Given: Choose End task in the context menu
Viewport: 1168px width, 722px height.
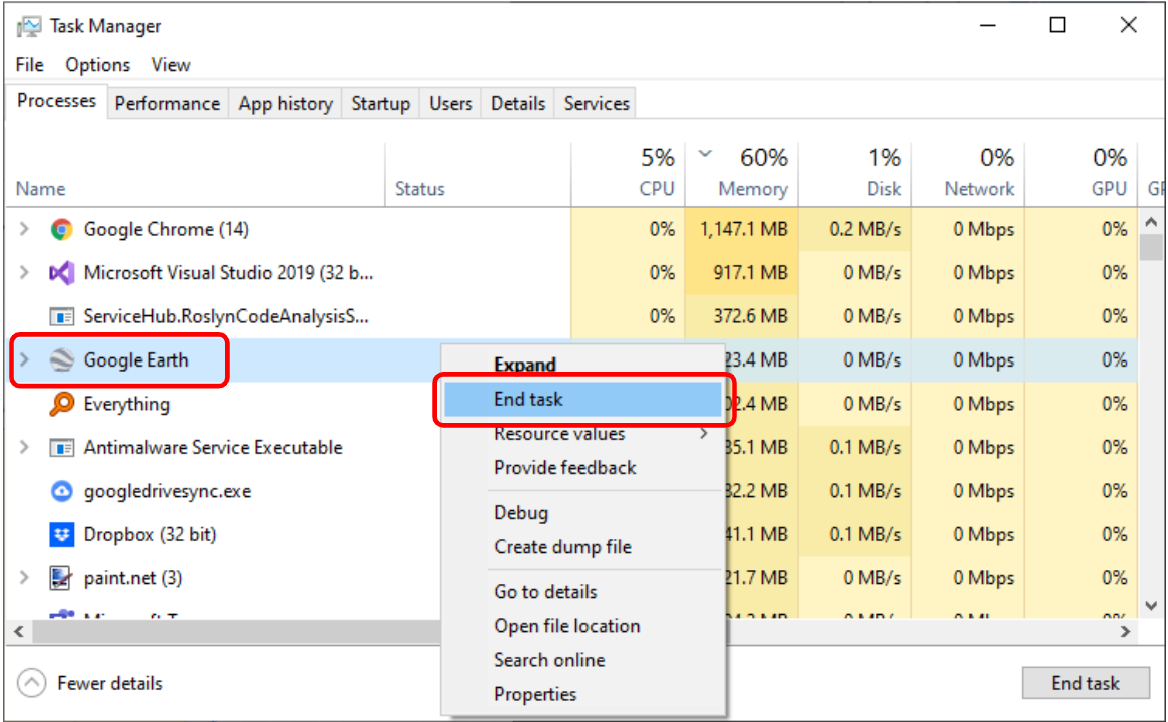Looking at the screenshot, I should pyautogui.click(x=583, y=399).
